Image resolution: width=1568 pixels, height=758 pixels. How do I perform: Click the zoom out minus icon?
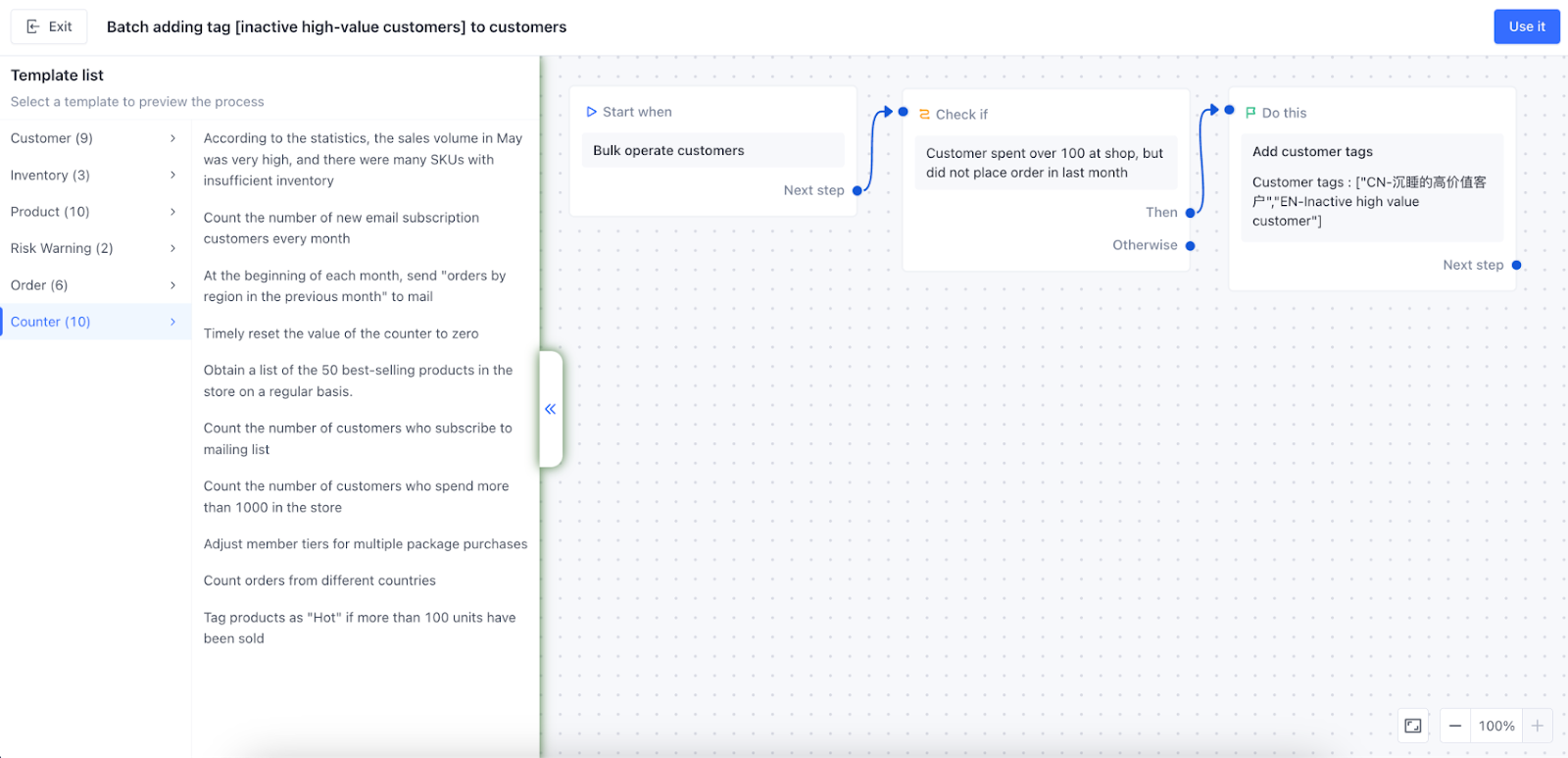[1455, 726]
